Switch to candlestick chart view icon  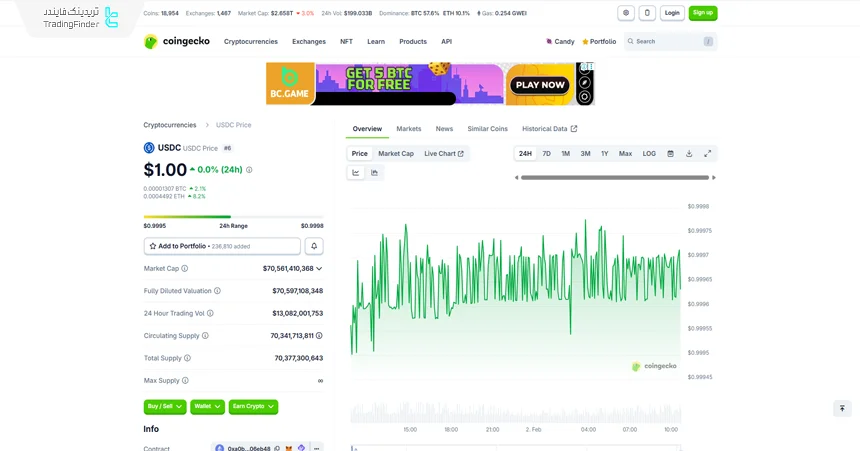coord(375,173)
